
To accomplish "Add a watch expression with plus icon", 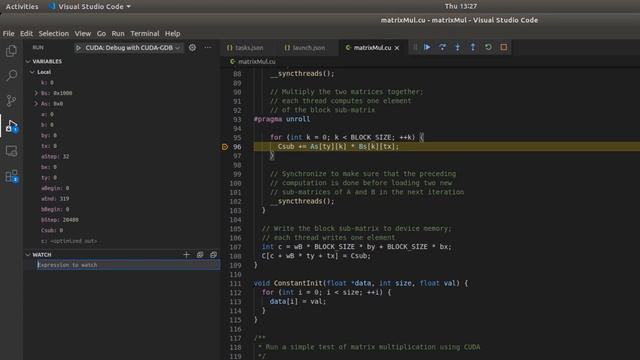I will (187, 255).
